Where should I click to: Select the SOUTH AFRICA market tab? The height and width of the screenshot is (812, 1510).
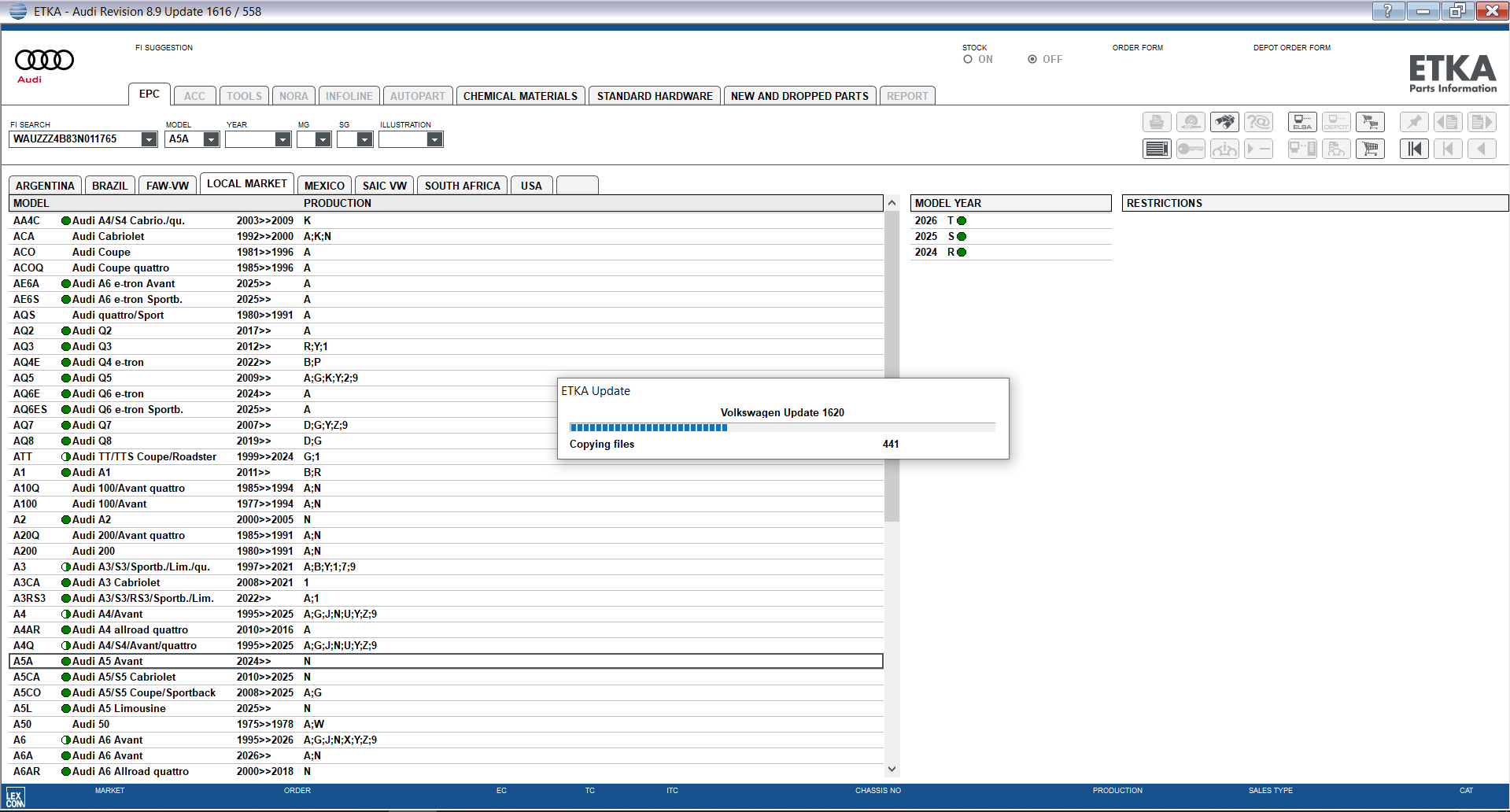tap(462, 186)
